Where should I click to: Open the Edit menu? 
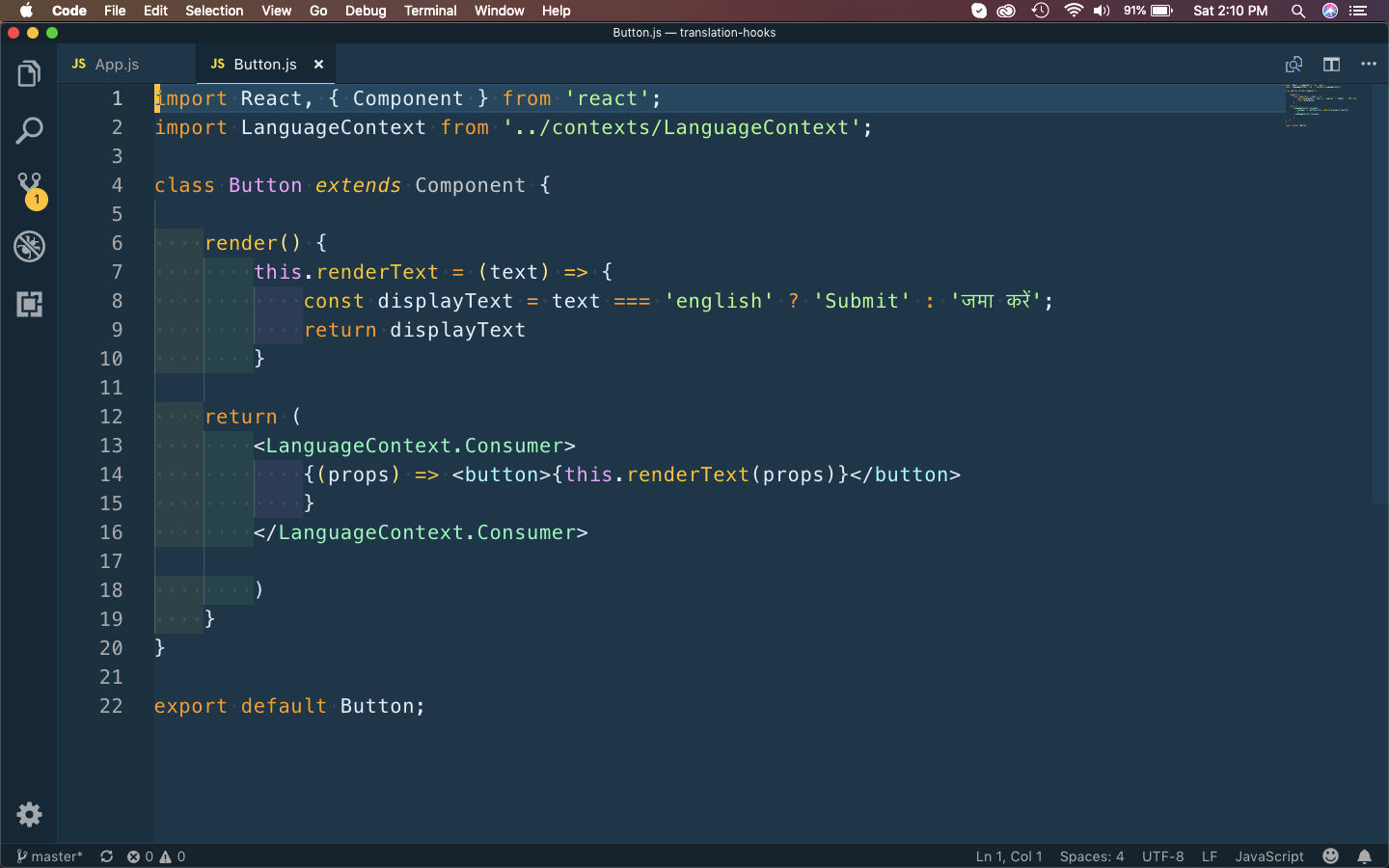pyautogui.click(x=155, y=11)
